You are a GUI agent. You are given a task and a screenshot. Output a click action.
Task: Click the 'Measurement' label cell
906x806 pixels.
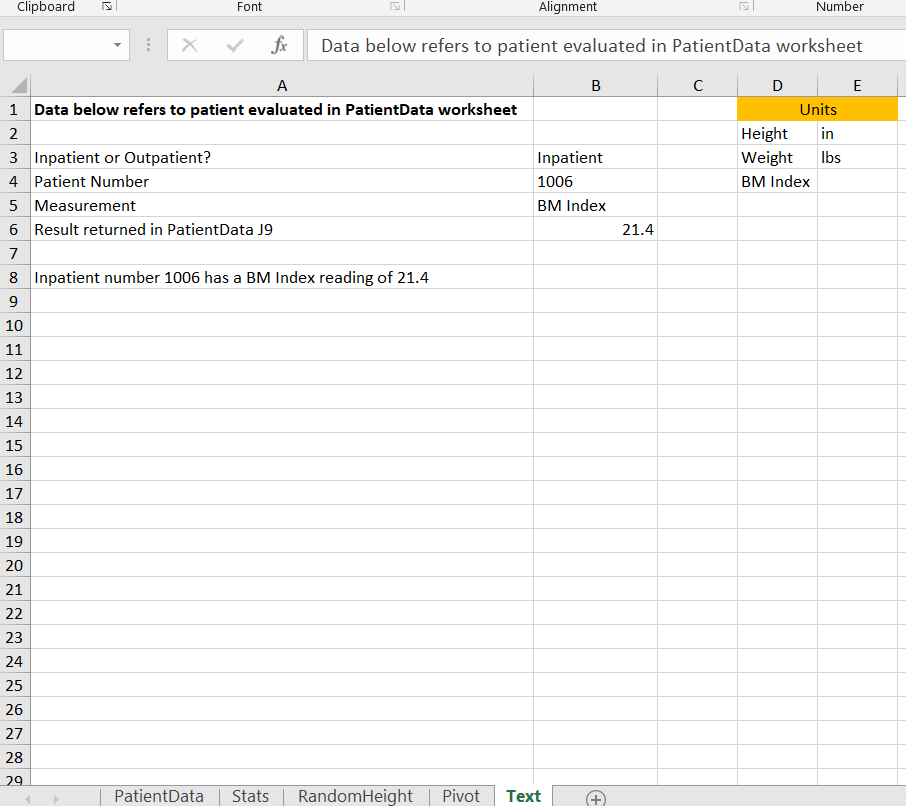click(x=282, y=206)
